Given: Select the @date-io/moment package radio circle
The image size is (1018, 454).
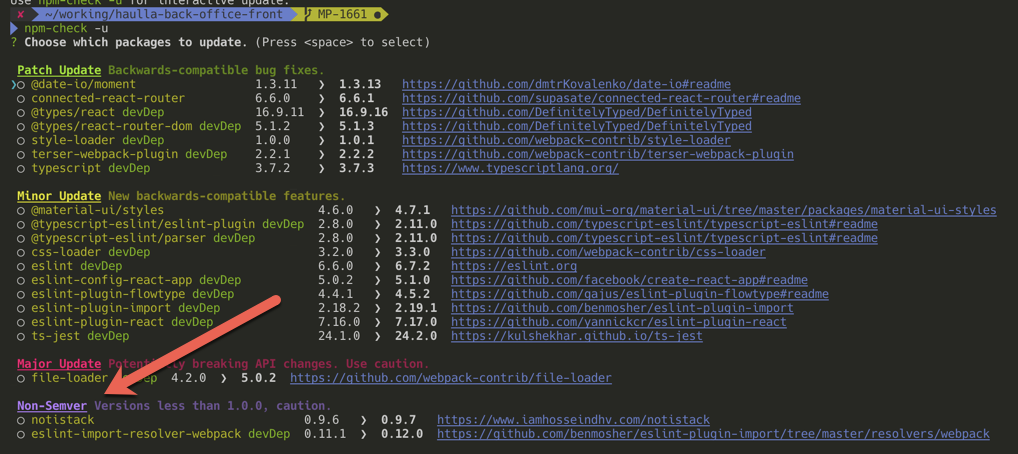Looking at the screenshot, I should click(x=21, y=84).
